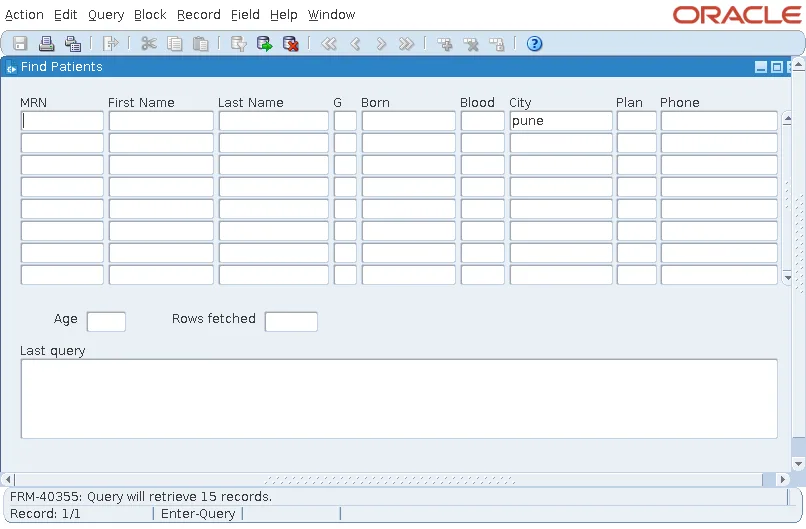
Task: Click record block scrollbar down arrow
Action: click(x=787, y=278)
